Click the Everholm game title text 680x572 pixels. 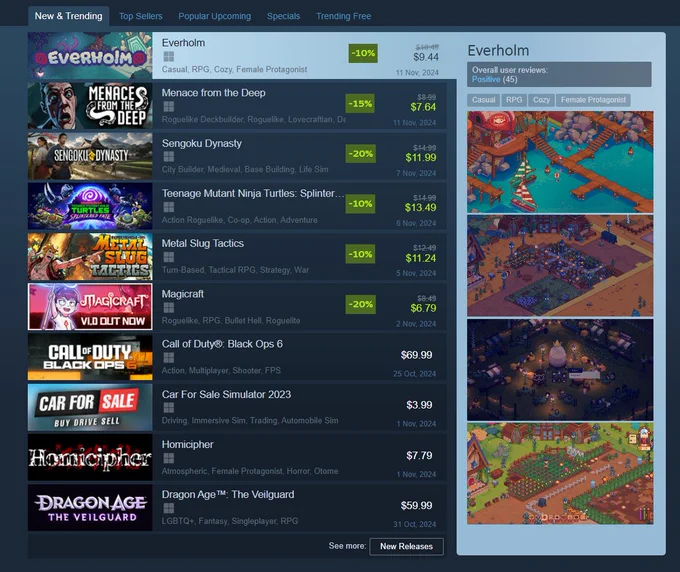coord(183,42)
